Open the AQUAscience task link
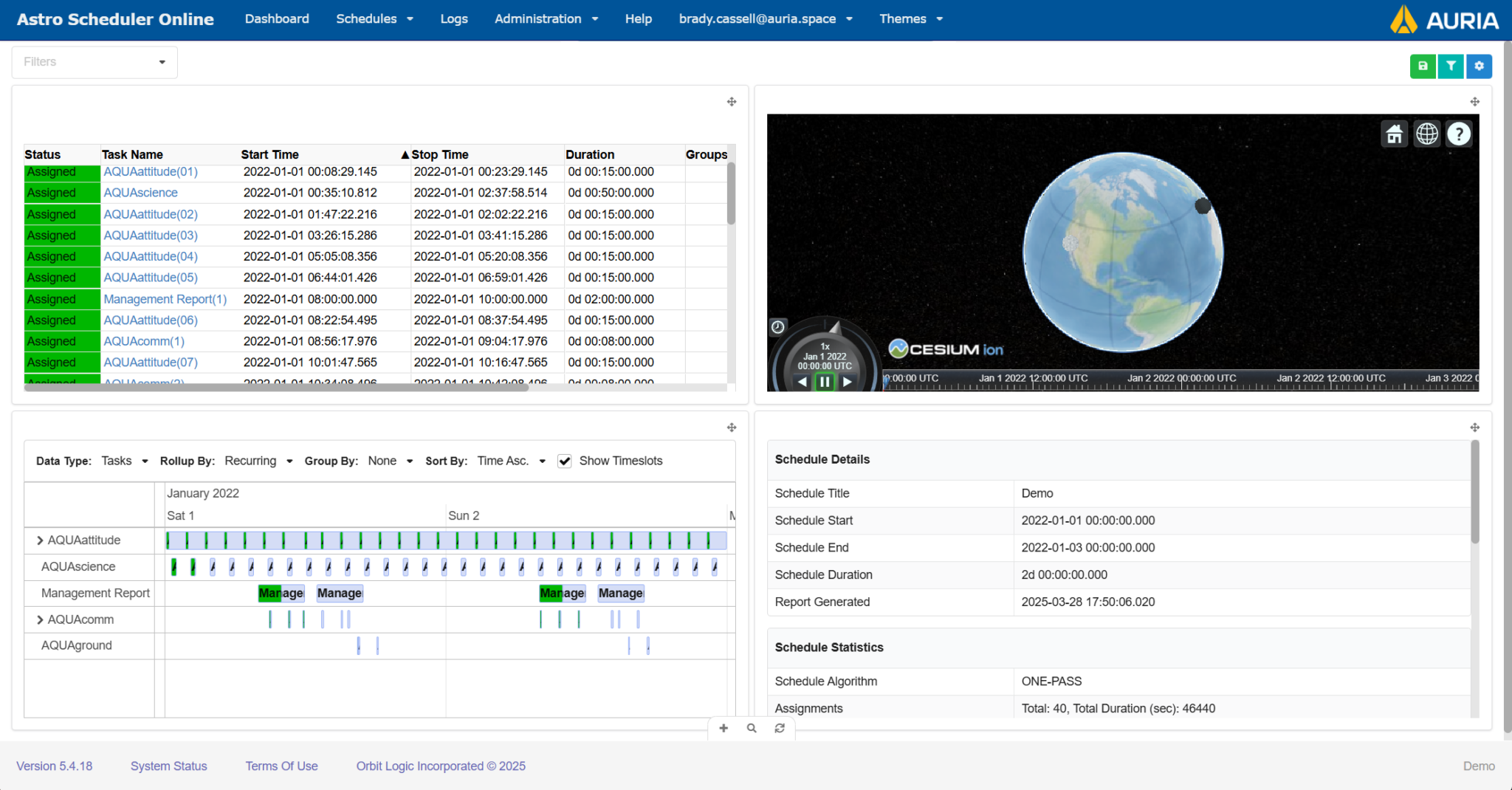 [140, 193]
